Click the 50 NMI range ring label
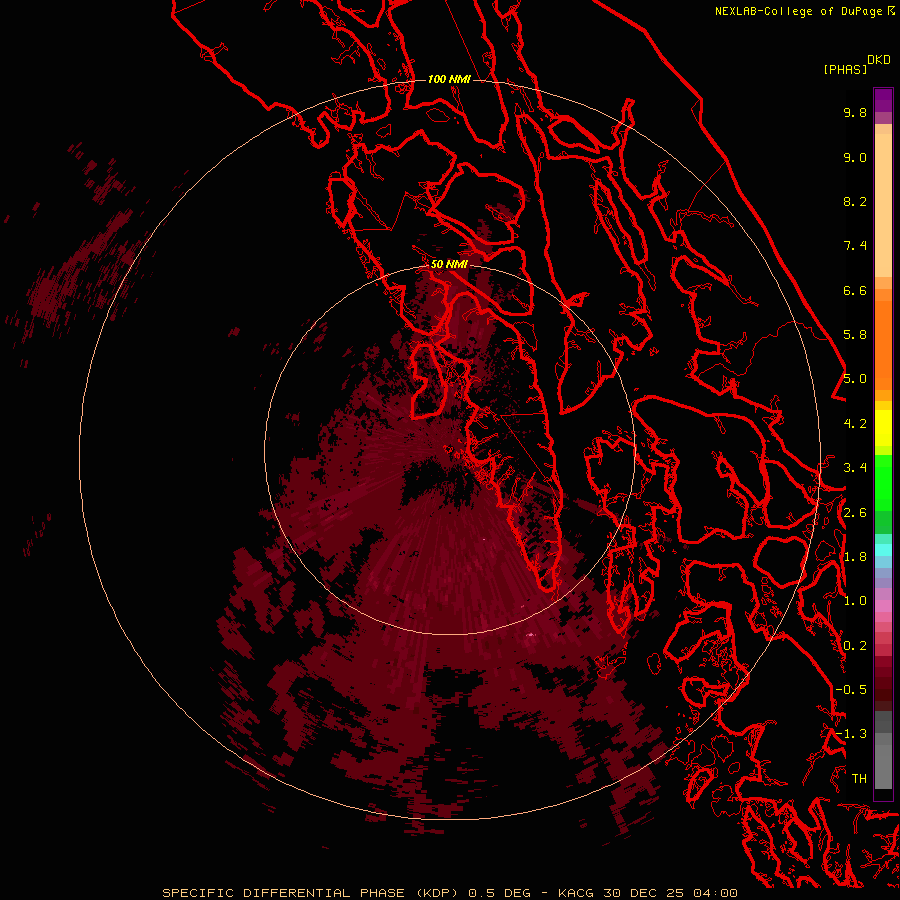This screenshot has width=900, height=900. coord(449,264)
